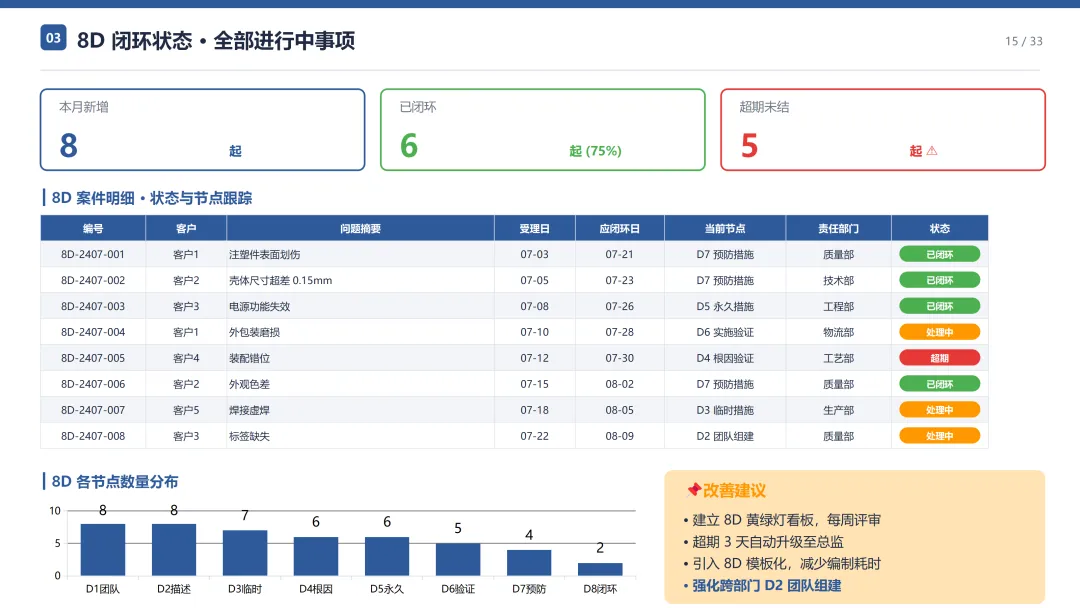The image size is (1080, 608).
Task: Select the 状态 column header
Action: (939, 228)
